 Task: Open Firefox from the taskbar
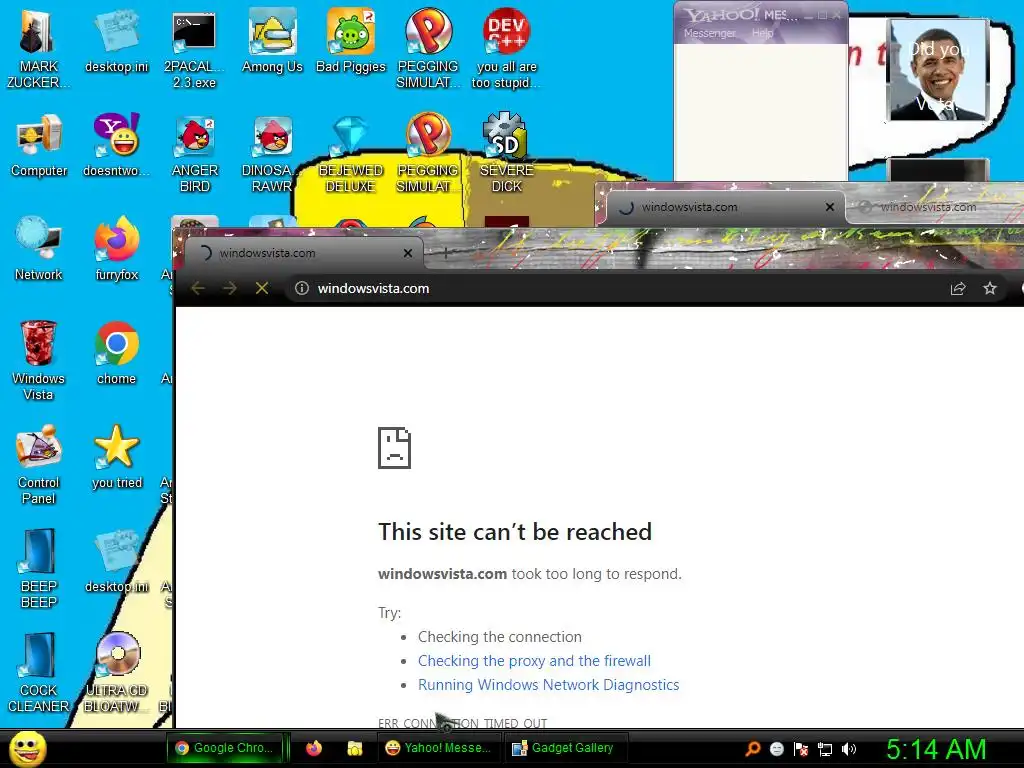coord(314,748)
